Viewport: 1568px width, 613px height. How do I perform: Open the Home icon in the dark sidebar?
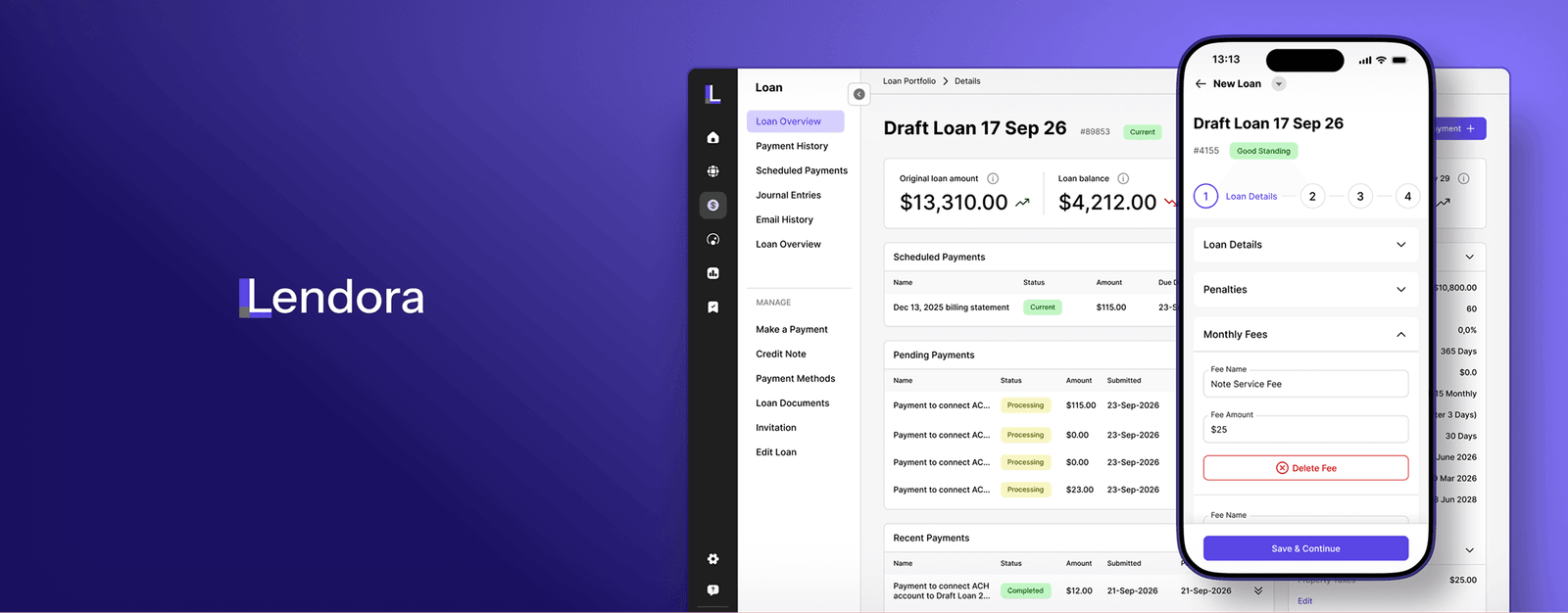tap(712, 138)
